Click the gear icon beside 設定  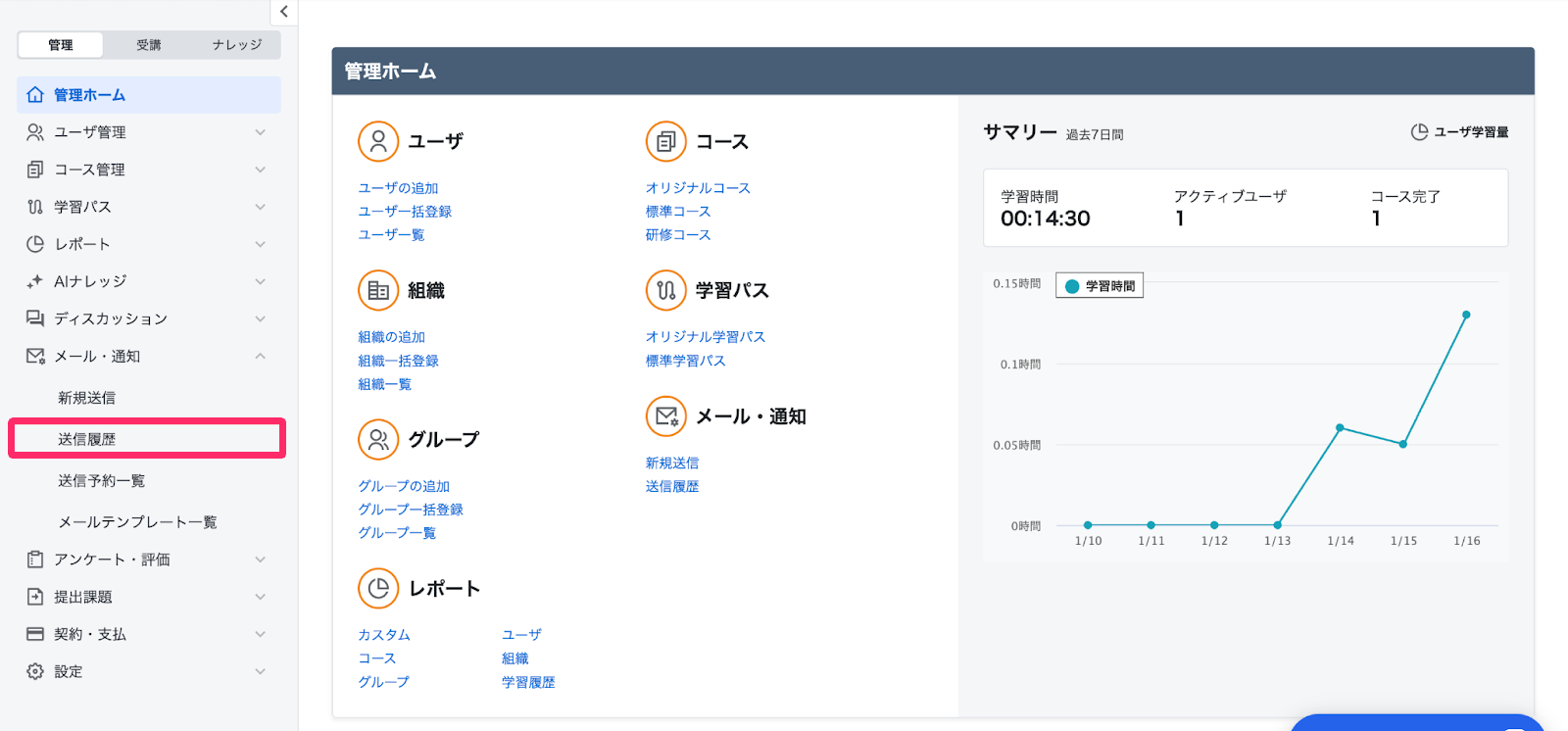point(35,671)
